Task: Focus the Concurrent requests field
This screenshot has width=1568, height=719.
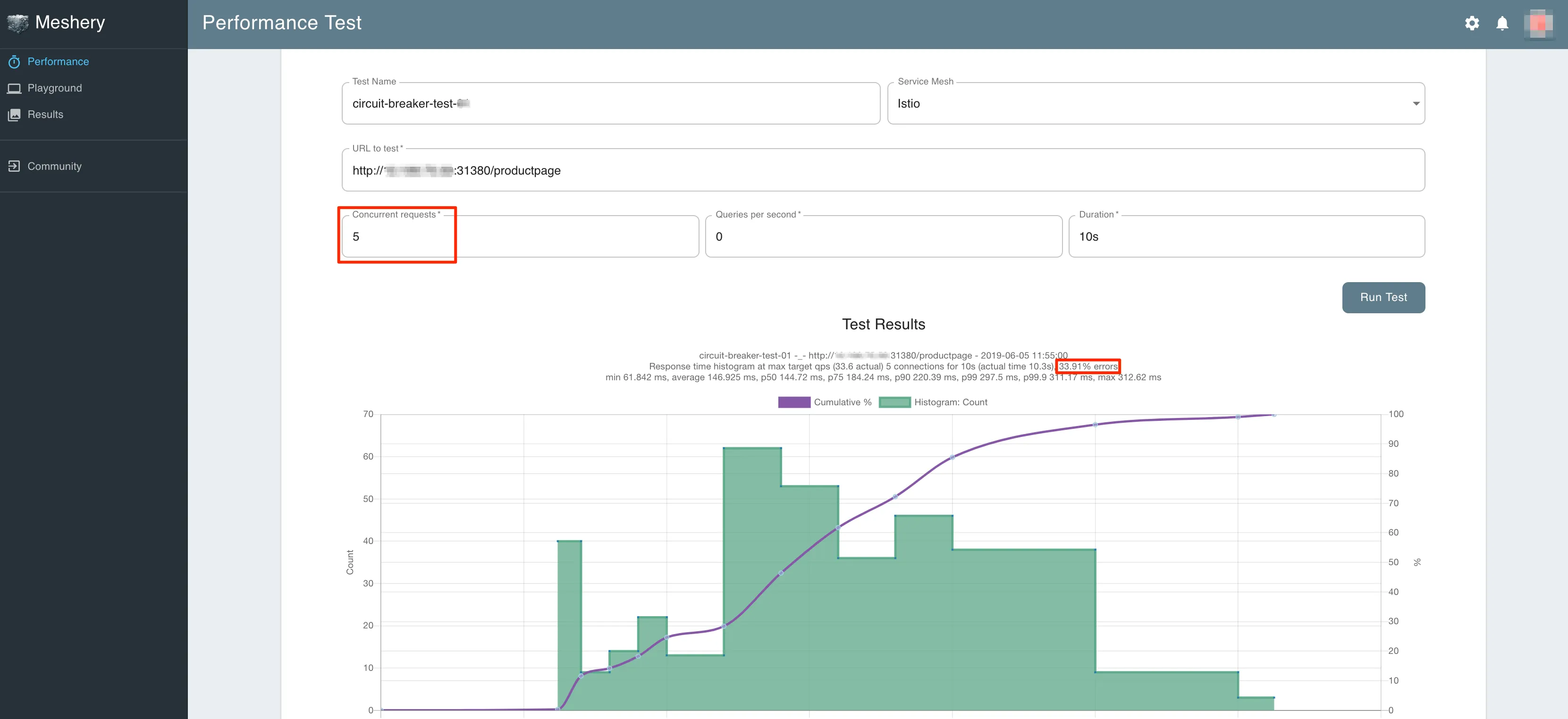Action: (x=520, y=237)
